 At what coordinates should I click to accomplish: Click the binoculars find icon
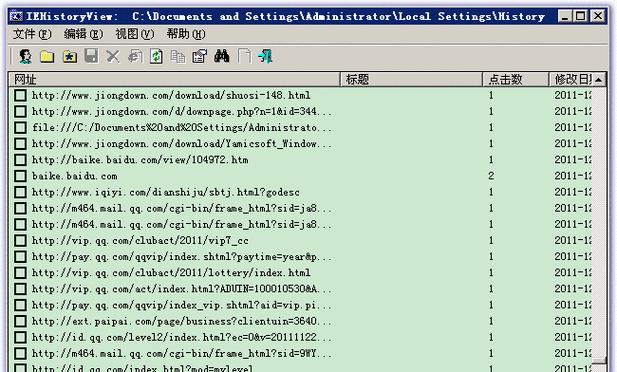(222, 56)
